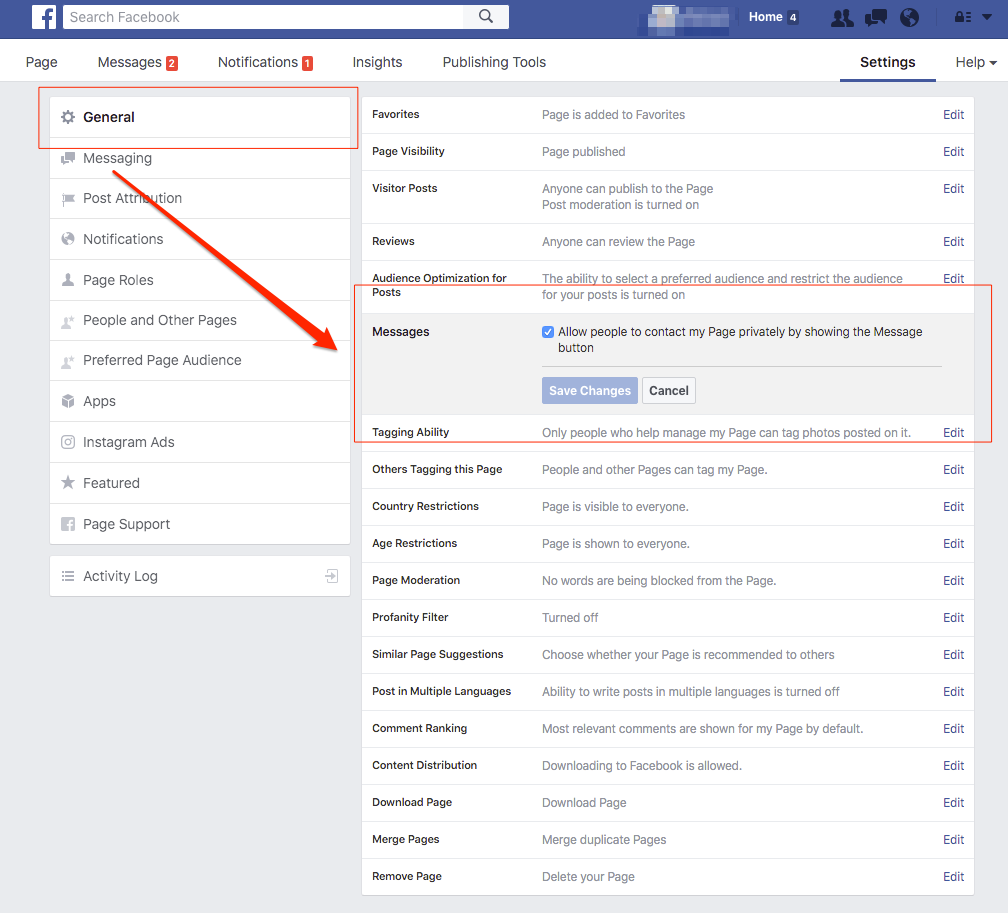Edit Country Restrictions setting
Screen dimensions: 1008x913
pos(953,507)
